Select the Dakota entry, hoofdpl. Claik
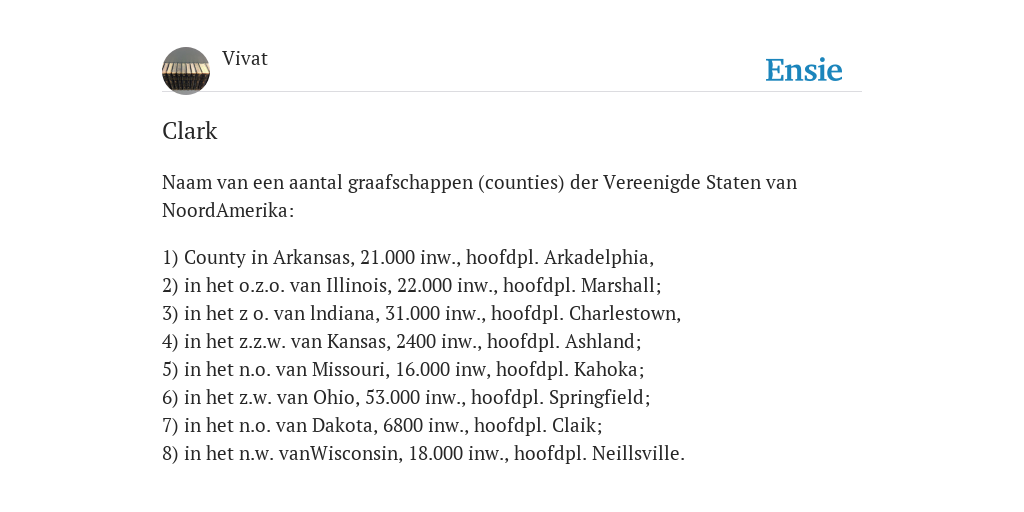The width and height of the screenshot is (1024, 512). 382,426
